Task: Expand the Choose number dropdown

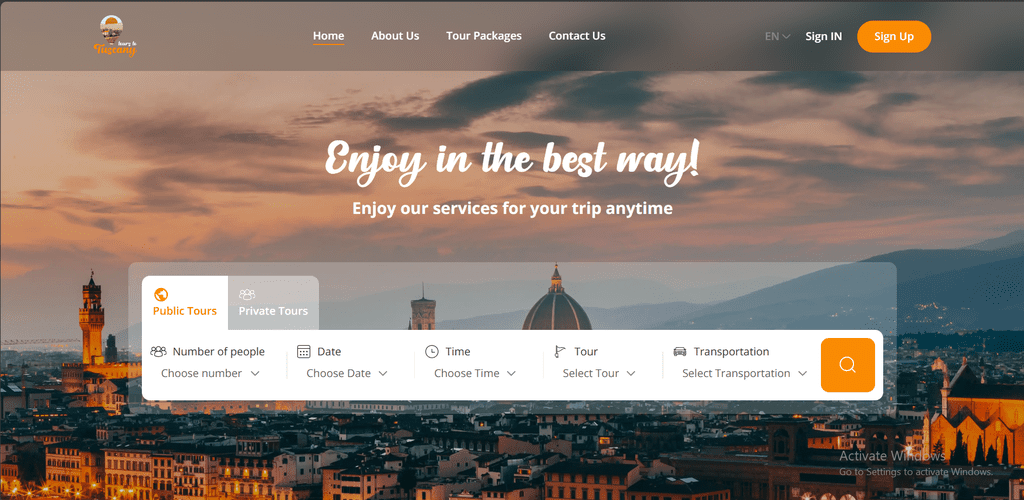Action: (210, 373)
